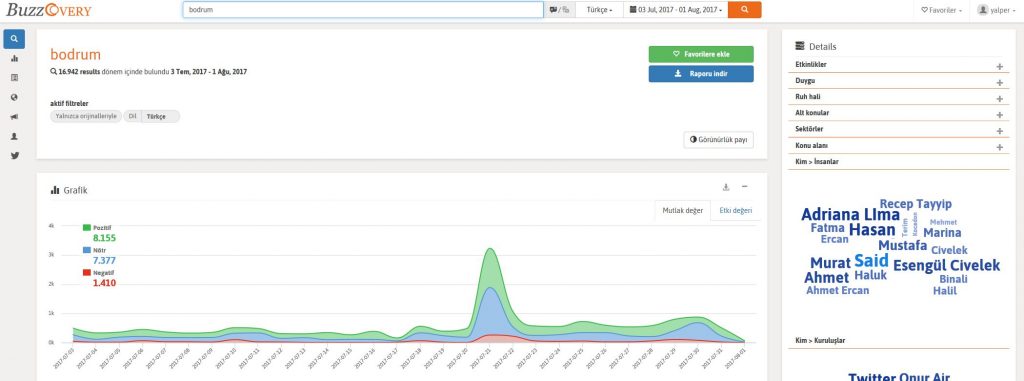This screenshot has width=1024, height=381.
Task: Open the globe section in the sidebar
Action: pyautogui.click(x=14, y=97)
